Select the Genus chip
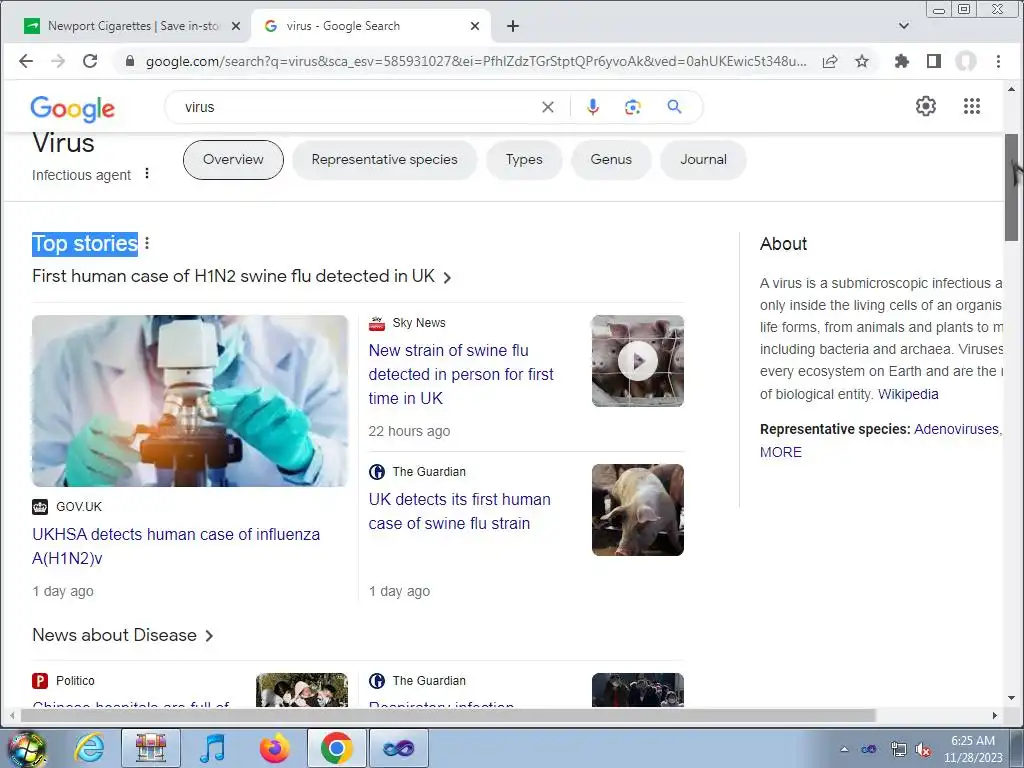1024x768 pixels. (611, 159)
